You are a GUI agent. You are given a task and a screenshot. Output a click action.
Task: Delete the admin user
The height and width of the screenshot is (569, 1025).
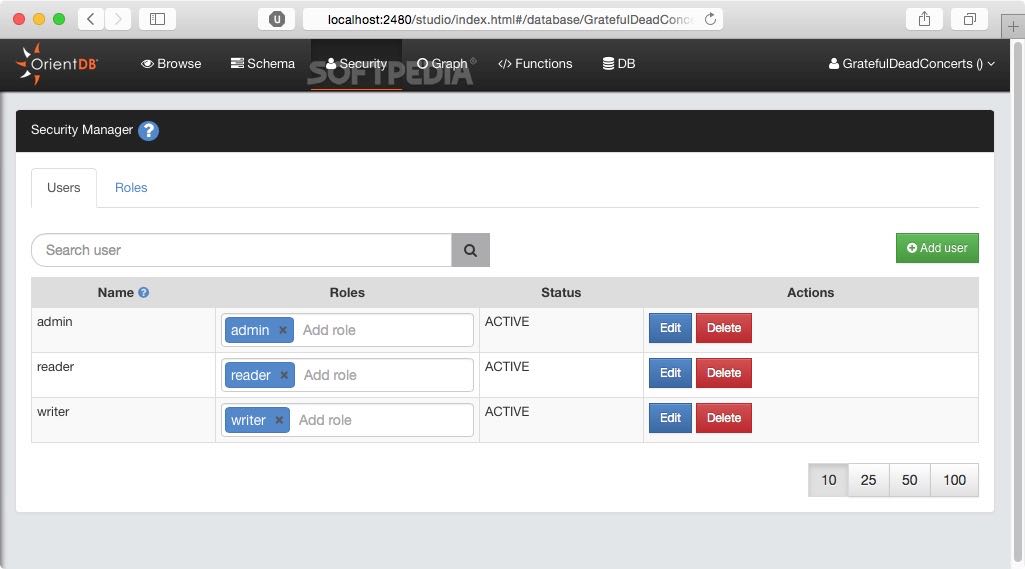click(x=724, y=328)
